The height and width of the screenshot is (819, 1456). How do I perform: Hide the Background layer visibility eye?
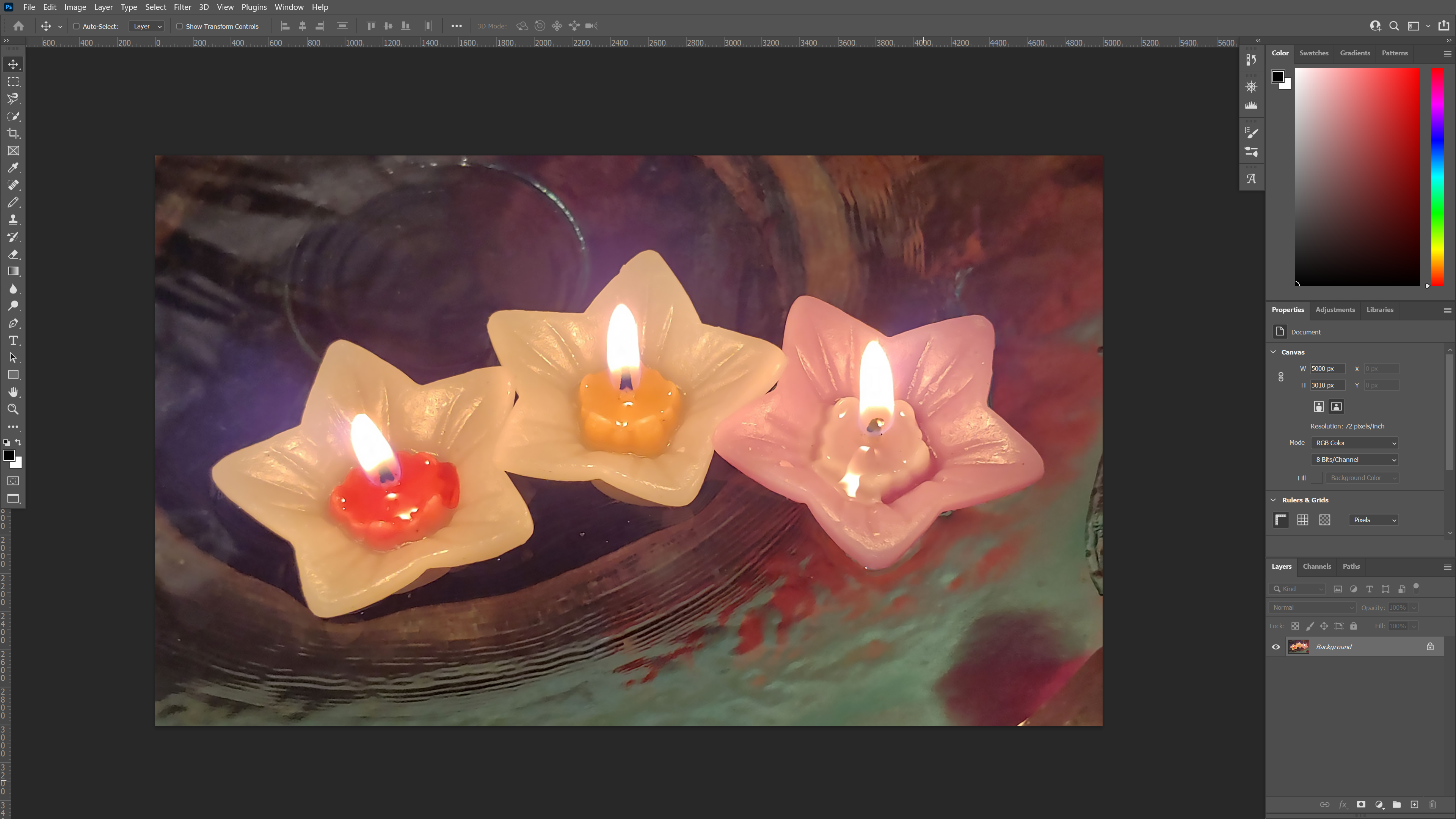point(1276,646)
